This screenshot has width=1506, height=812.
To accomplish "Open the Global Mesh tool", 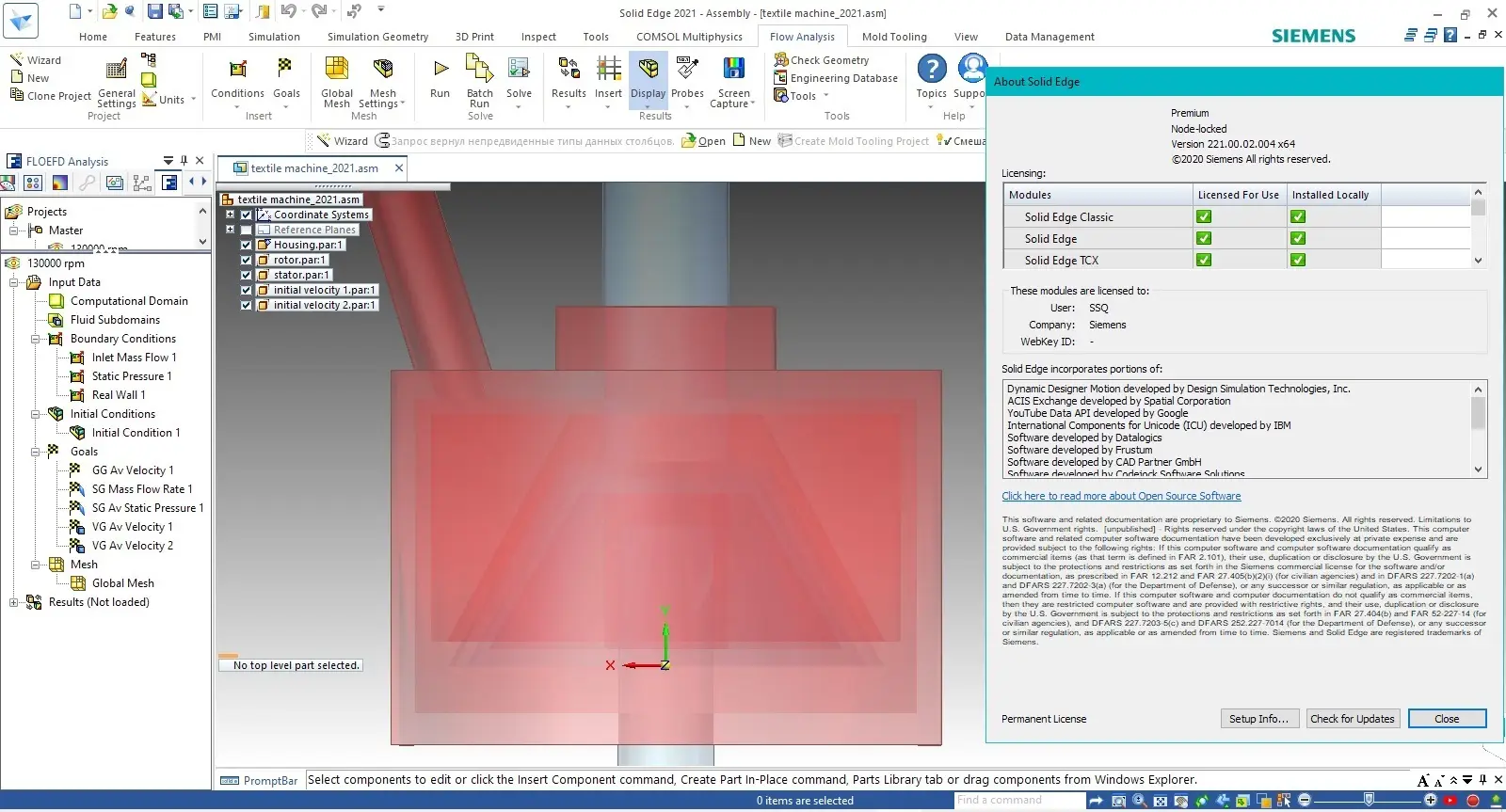I will [x=337, y=82].
